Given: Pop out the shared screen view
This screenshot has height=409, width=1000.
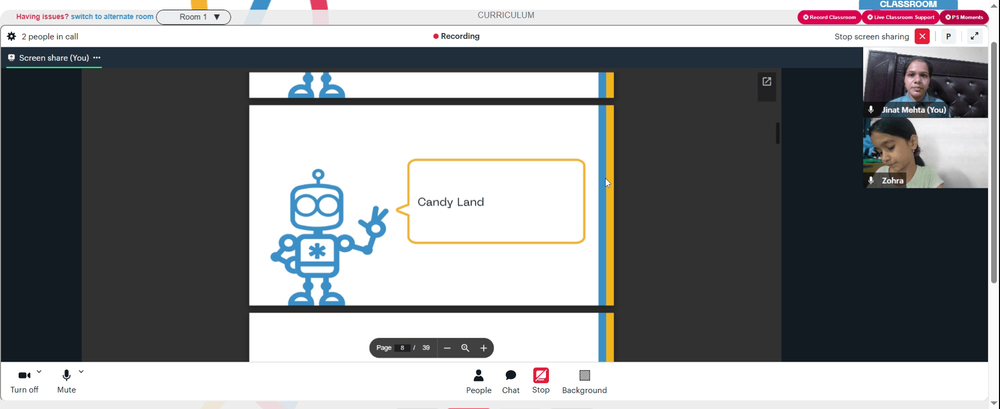Looking at the screenshot, I should tap(767, 82).
